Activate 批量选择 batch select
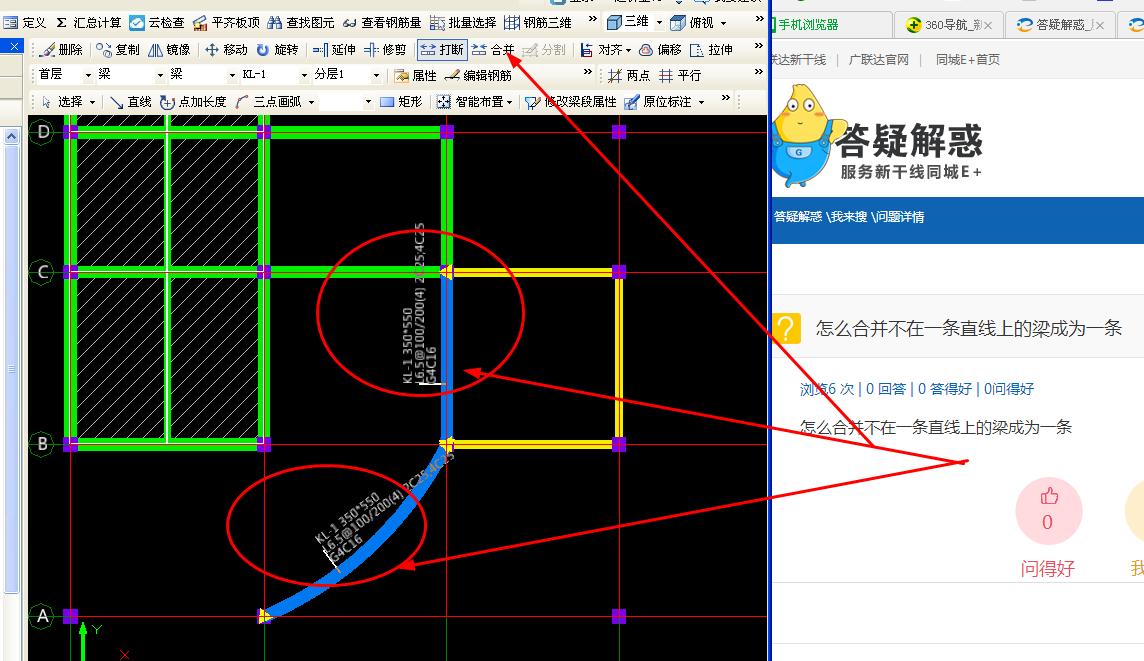1144x661 pixels. pyautogui.click(x=463, y=23)
